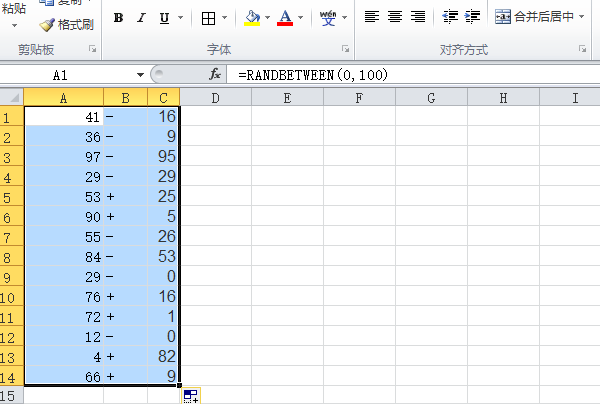The width and height of the screenshot is (600, 404).
Task: Click Merge & Center (合并后居中) button
Action: click(534, 16)
